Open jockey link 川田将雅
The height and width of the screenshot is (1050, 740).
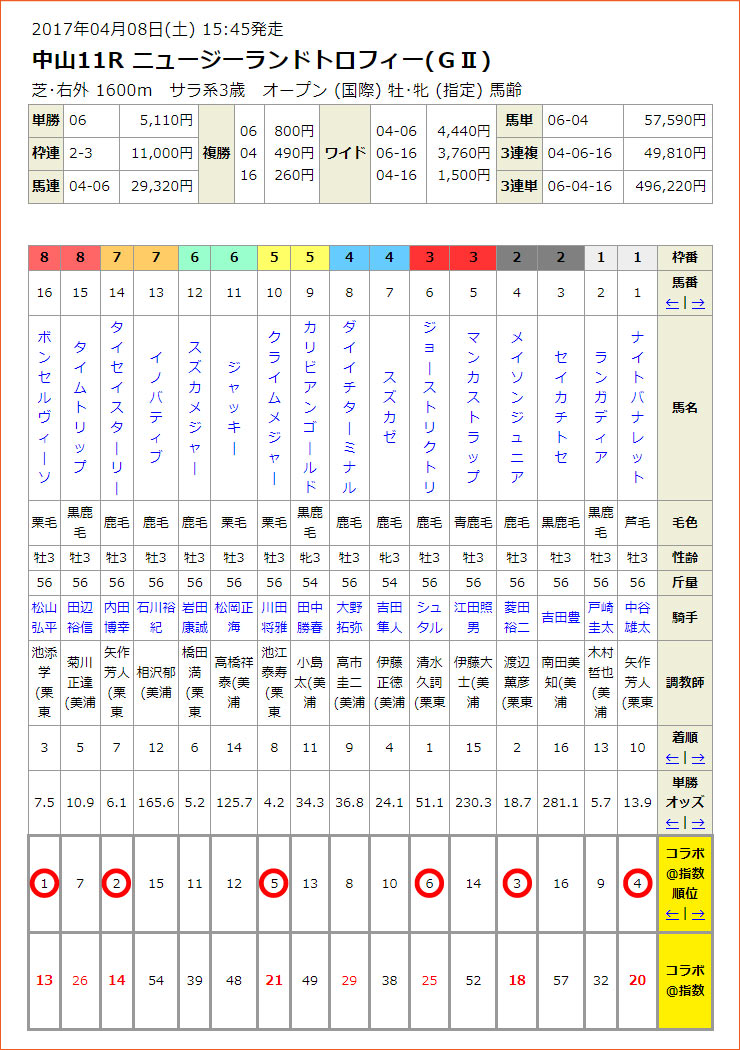(274, 617)
